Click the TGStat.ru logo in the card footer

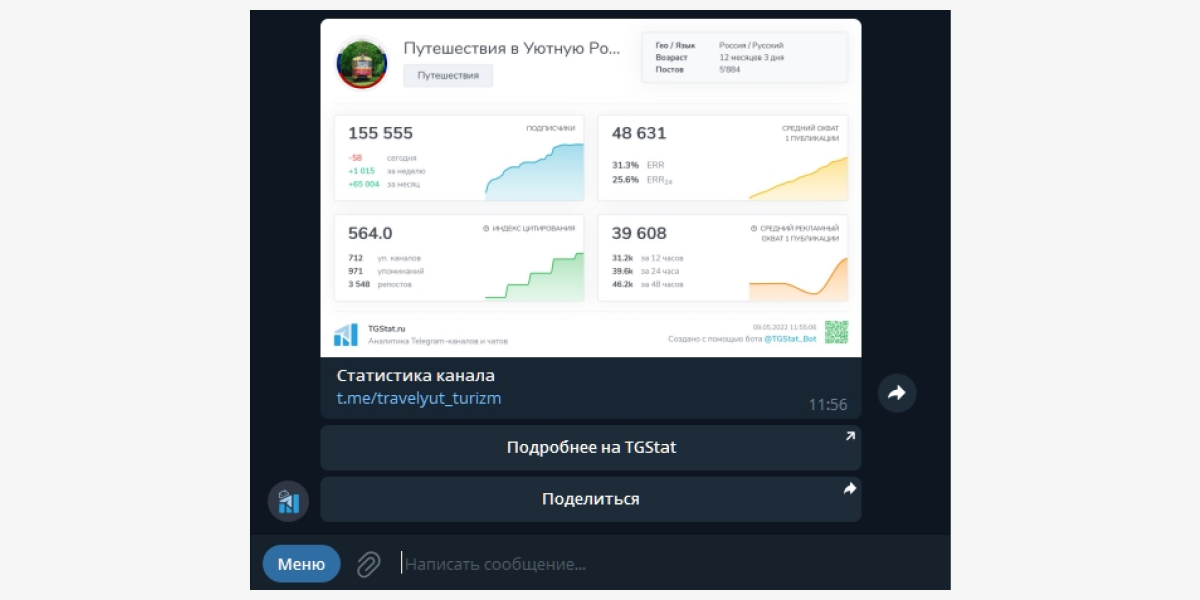(x=346, y=334)
